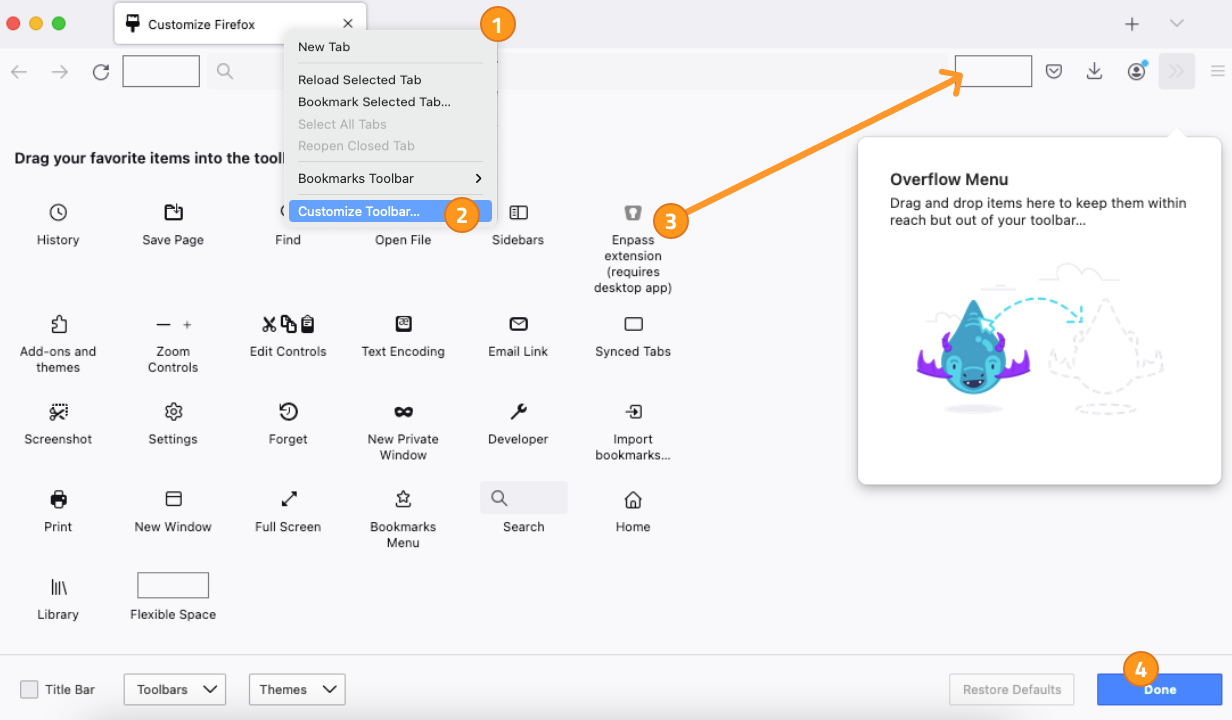
Task: Click the Reload page button
Action: tap(101, 71)
